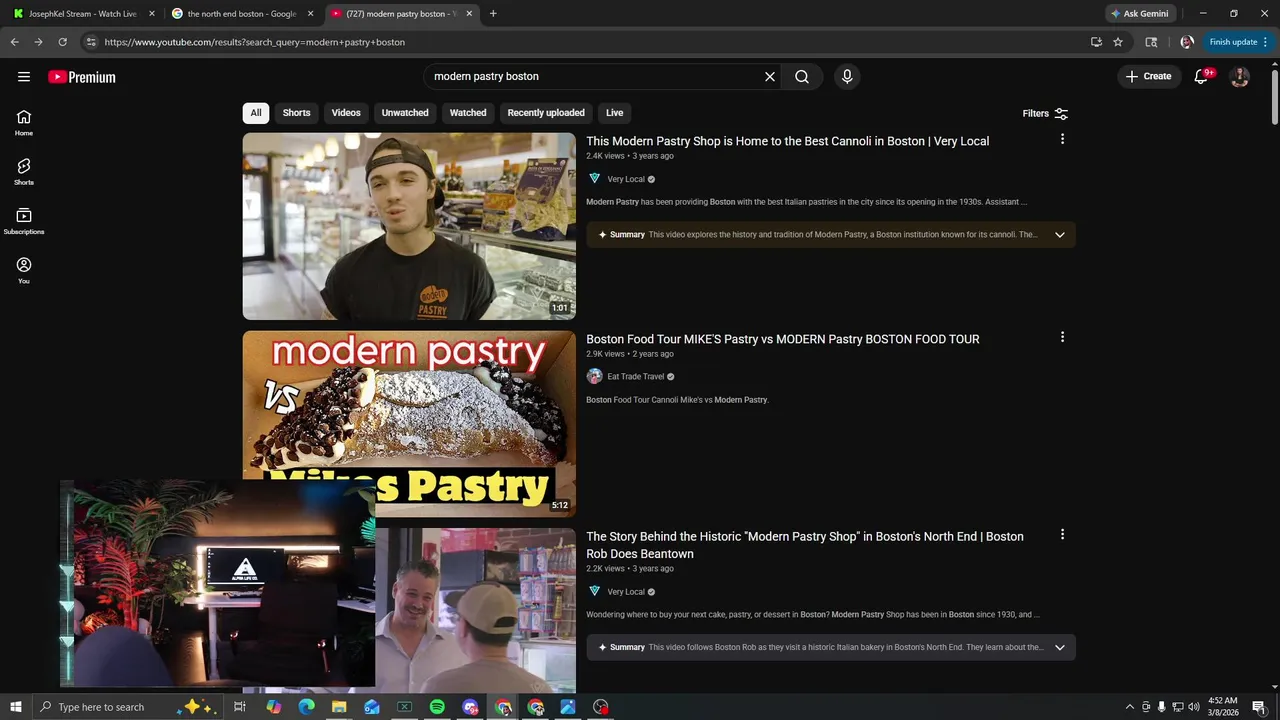Install YouTube app from address bar icon

coord(1096,42)
